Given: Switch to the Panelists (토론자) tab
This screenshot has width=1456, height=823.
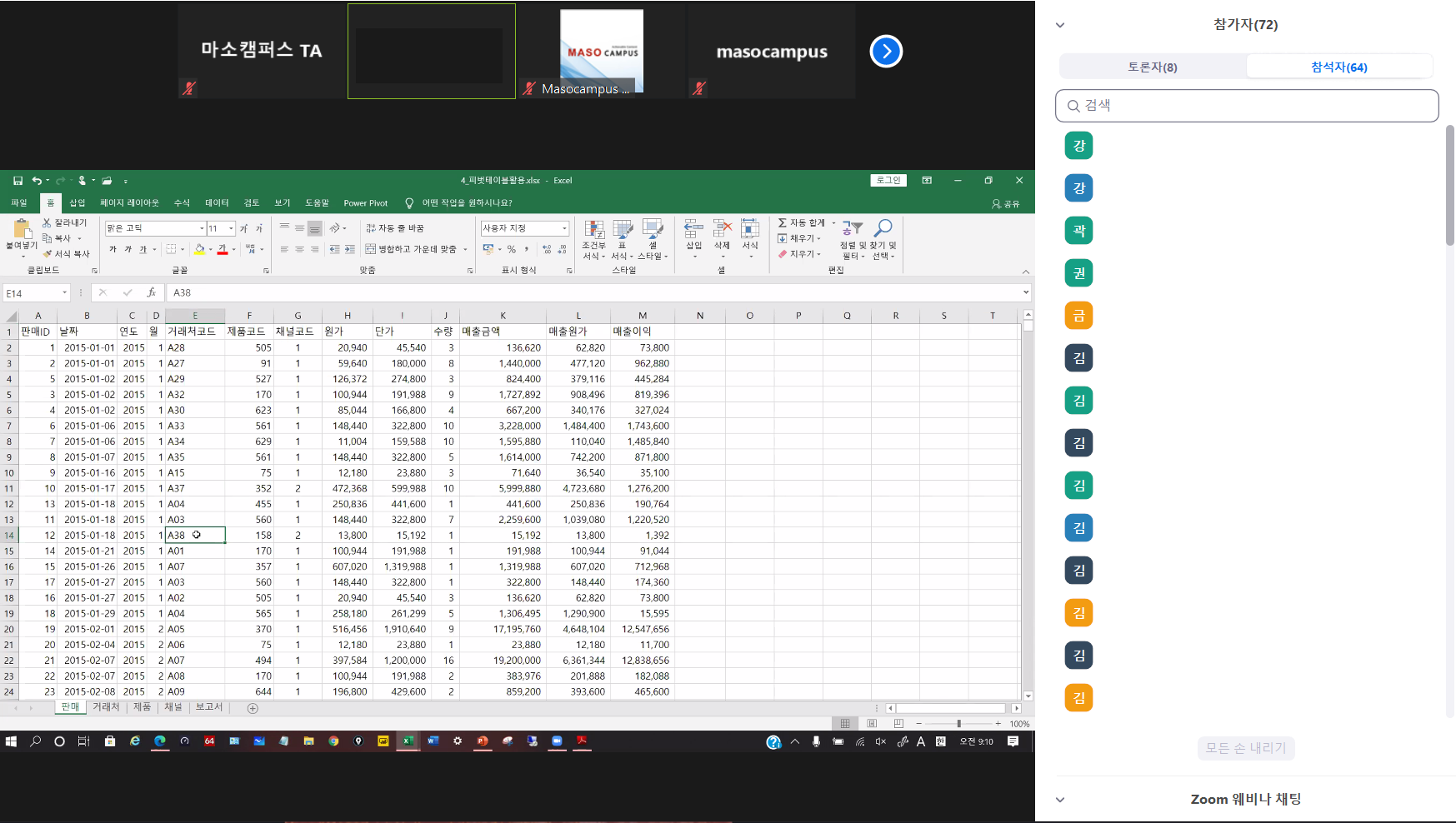Looking at the screenshot, I should (x=1152, y=67).
